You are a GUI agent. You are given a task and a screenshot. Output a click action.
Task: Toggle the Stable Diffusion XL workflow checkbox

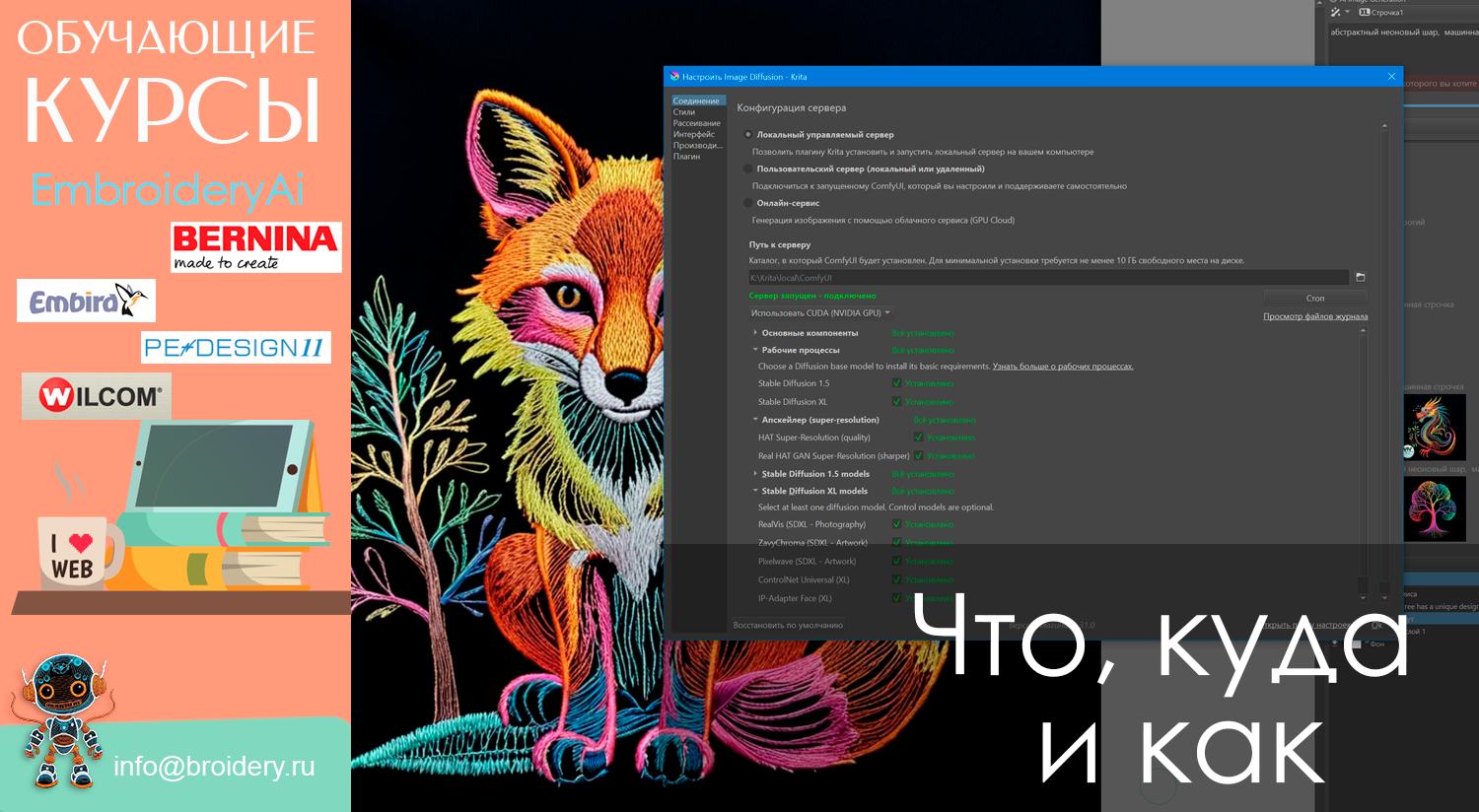(896, 401)
